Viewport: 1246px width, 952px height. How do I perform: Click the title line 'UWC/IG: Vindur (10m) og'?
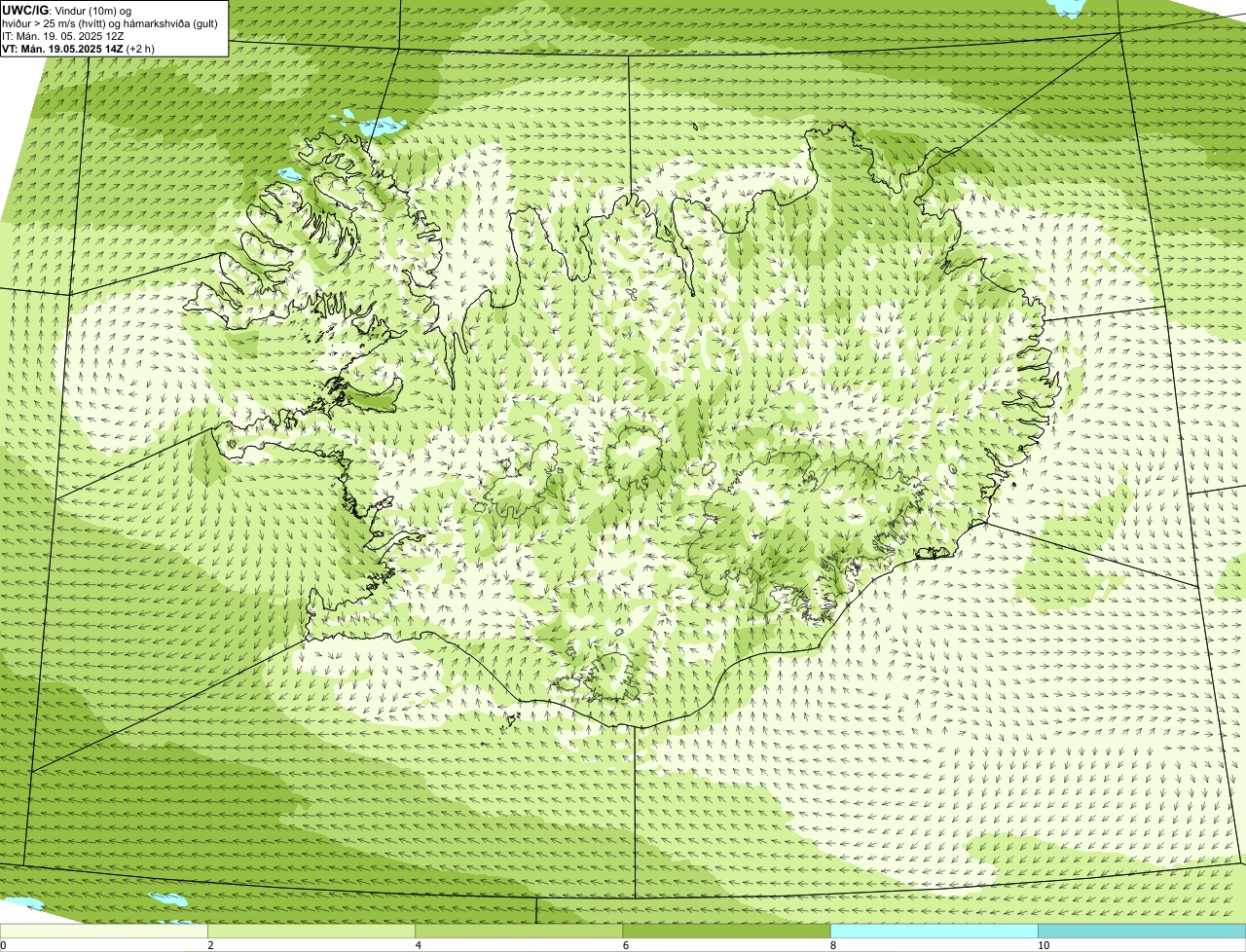point(67,10)
